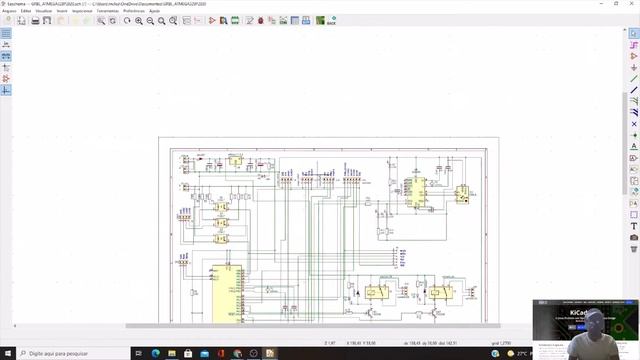The height and width of the screenshot is (360, 640).
Task: Click the Back-annotate from PCB icon
Action: click(332, 20)
